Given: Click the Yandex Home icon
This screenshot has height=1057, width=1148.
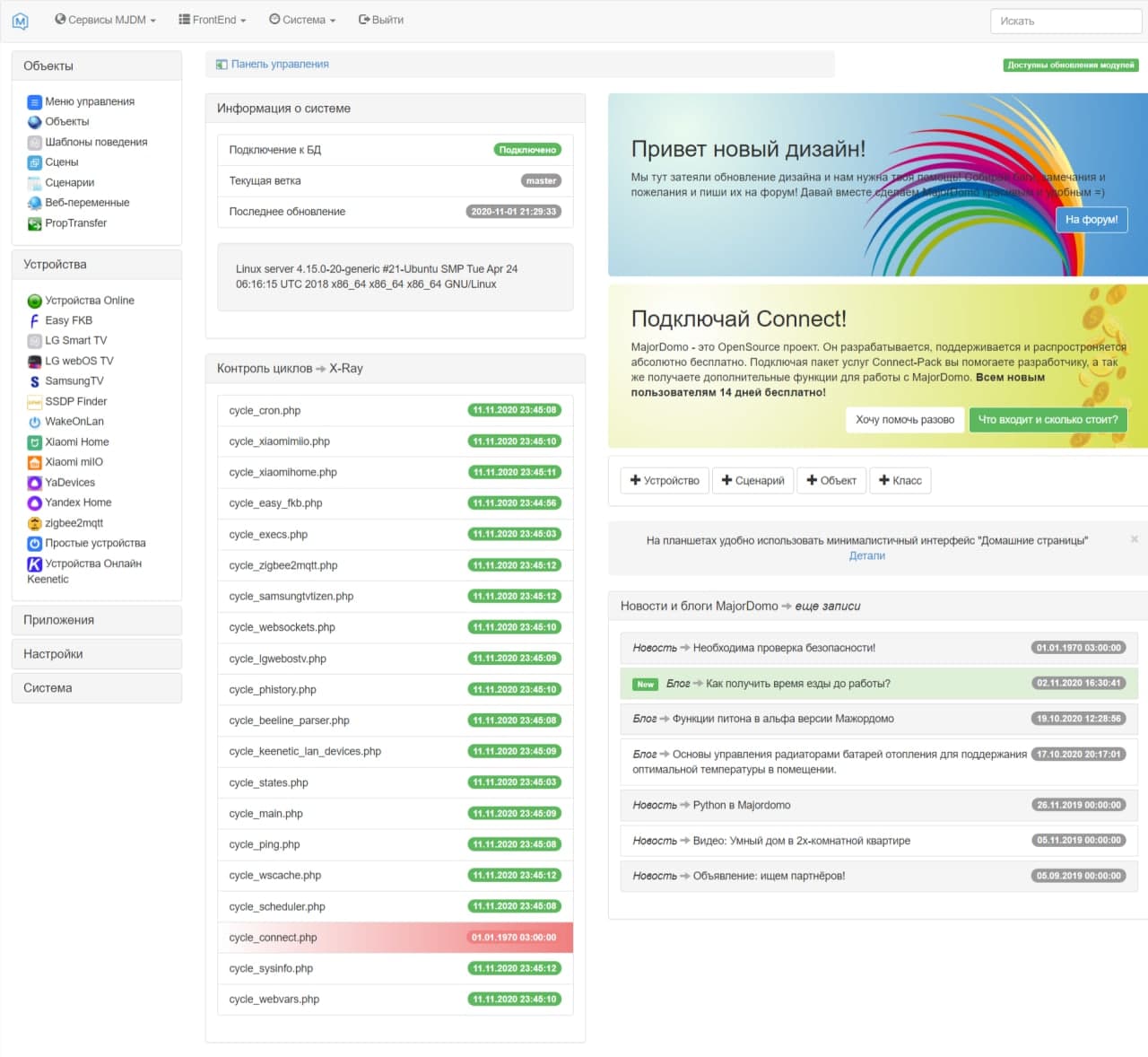Looking at the screenshot, I should click(35, 503).
